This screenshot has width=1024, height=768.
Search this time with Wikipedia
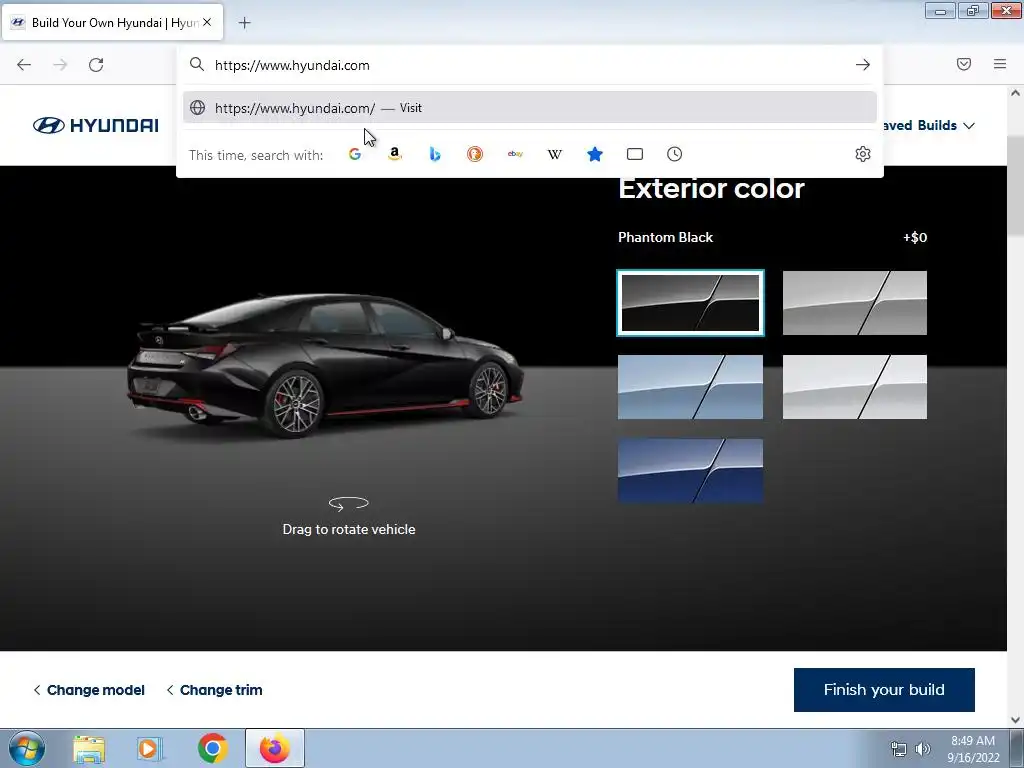[554, 154]
